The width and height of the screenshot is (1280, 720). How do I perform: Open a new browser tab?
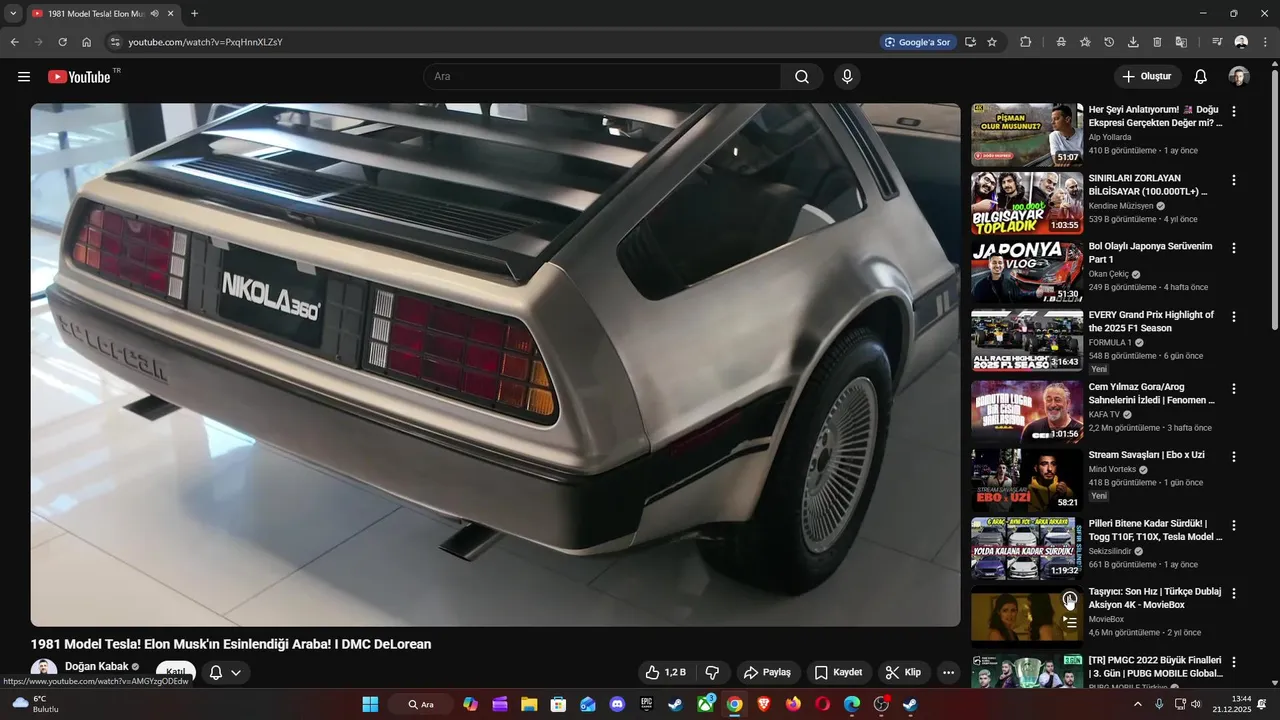[194, 14]
